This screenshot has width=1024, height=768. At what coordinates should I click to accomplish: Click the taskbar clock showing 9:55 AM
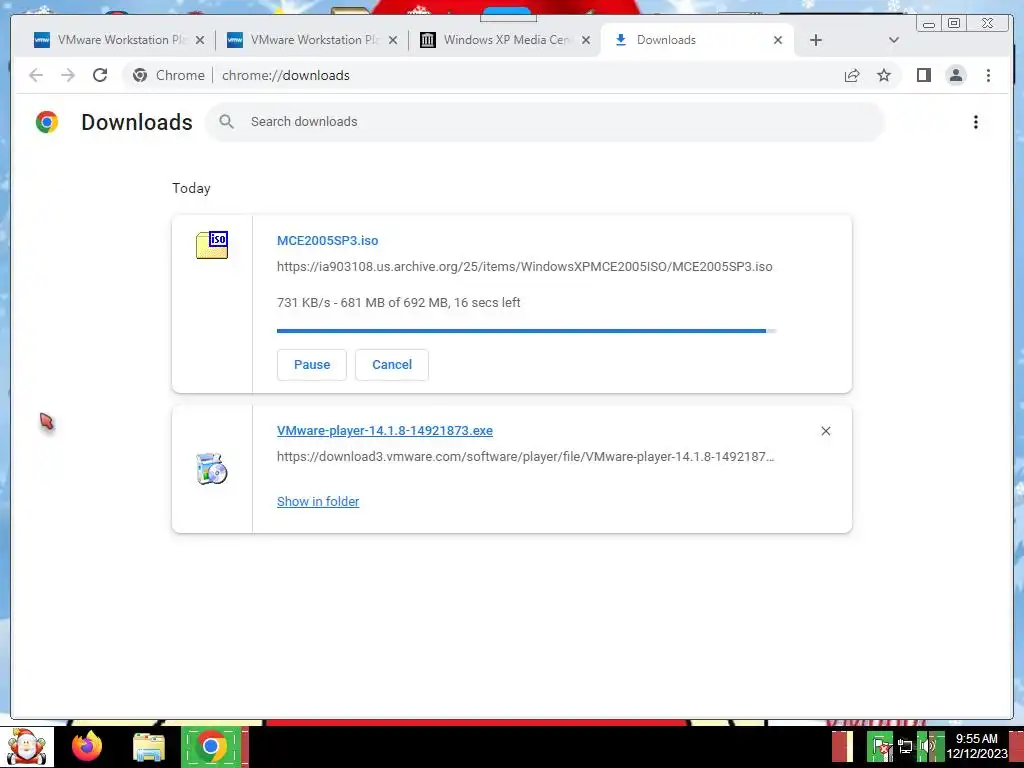pos(977,746)
